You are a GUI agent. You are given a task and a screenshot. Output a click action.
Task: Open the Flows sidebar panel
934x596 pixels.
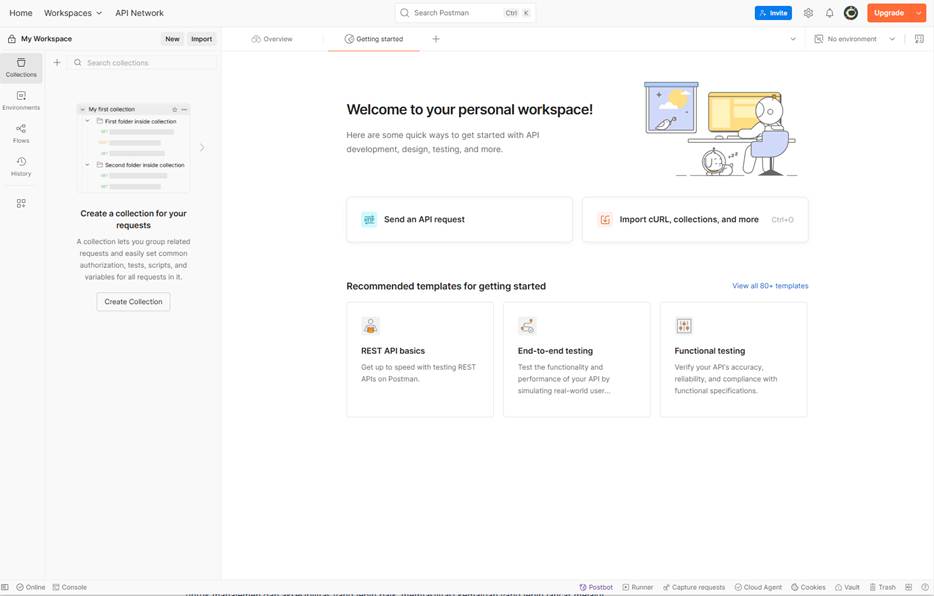click(x=21, y=133)
